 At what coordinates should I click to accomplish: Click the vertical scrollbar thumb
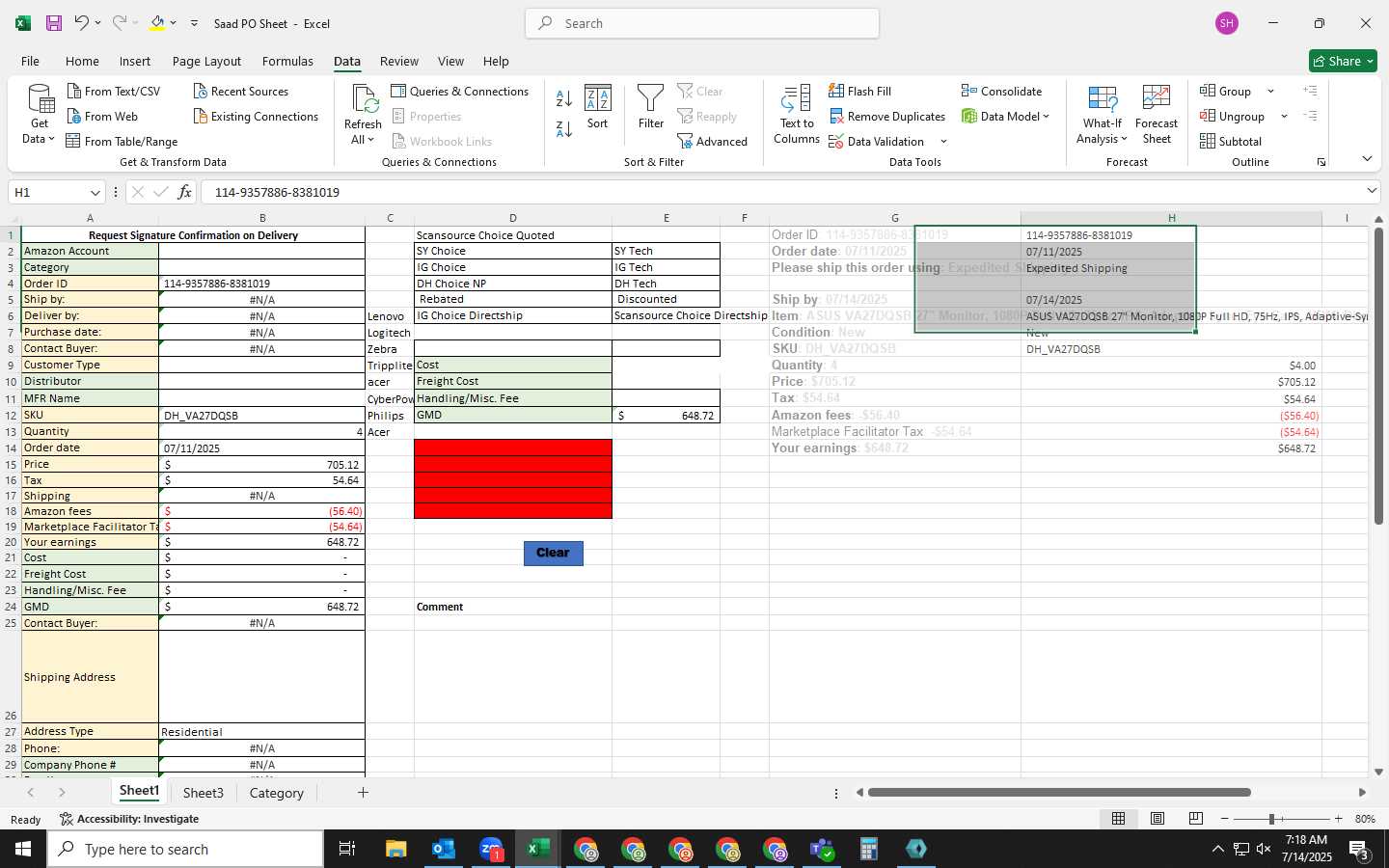(1378, 376)
